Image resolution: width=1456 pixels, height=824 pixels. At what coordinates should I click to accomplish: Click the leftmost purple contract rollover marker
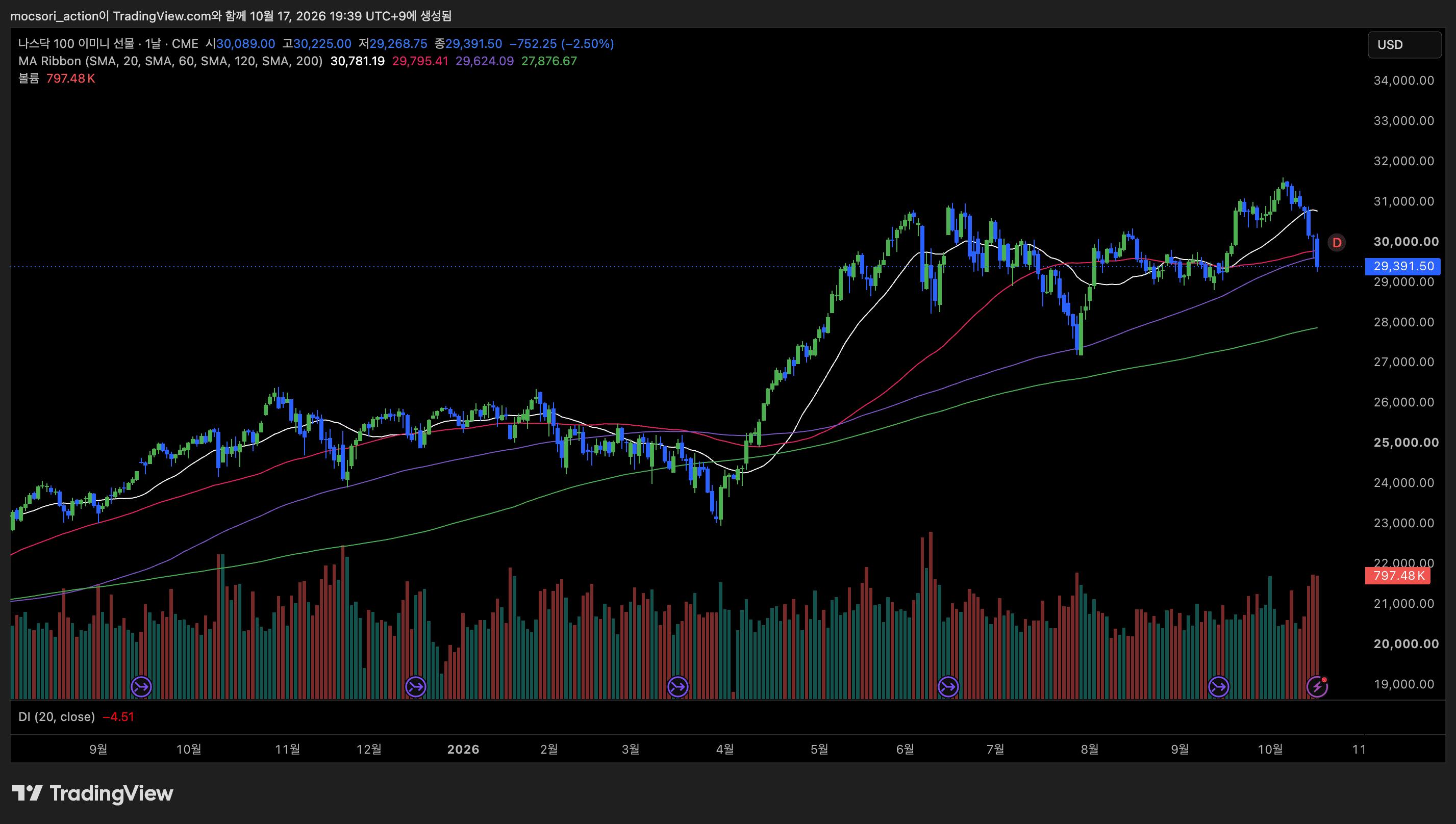click(x=141, y=687)
